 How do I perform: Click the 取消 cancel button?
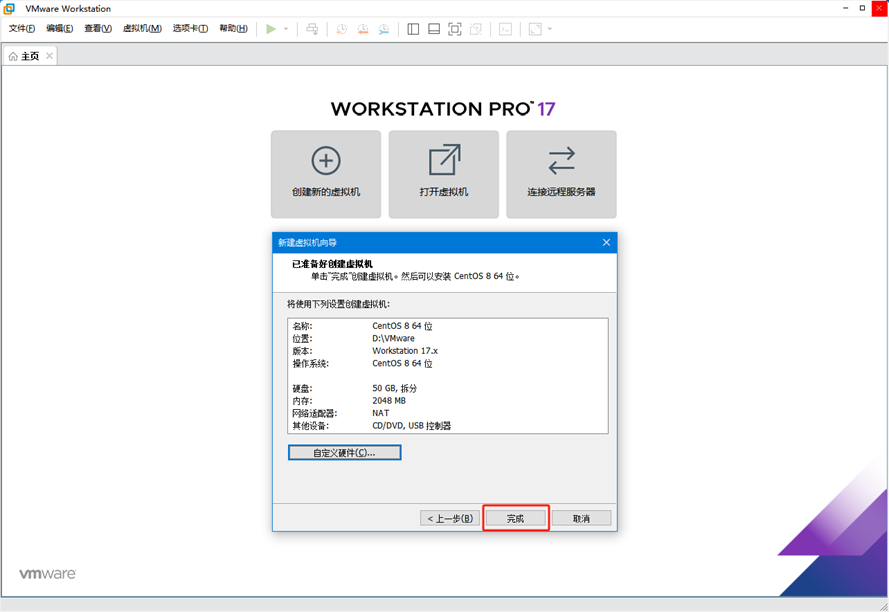click(582, 518)
